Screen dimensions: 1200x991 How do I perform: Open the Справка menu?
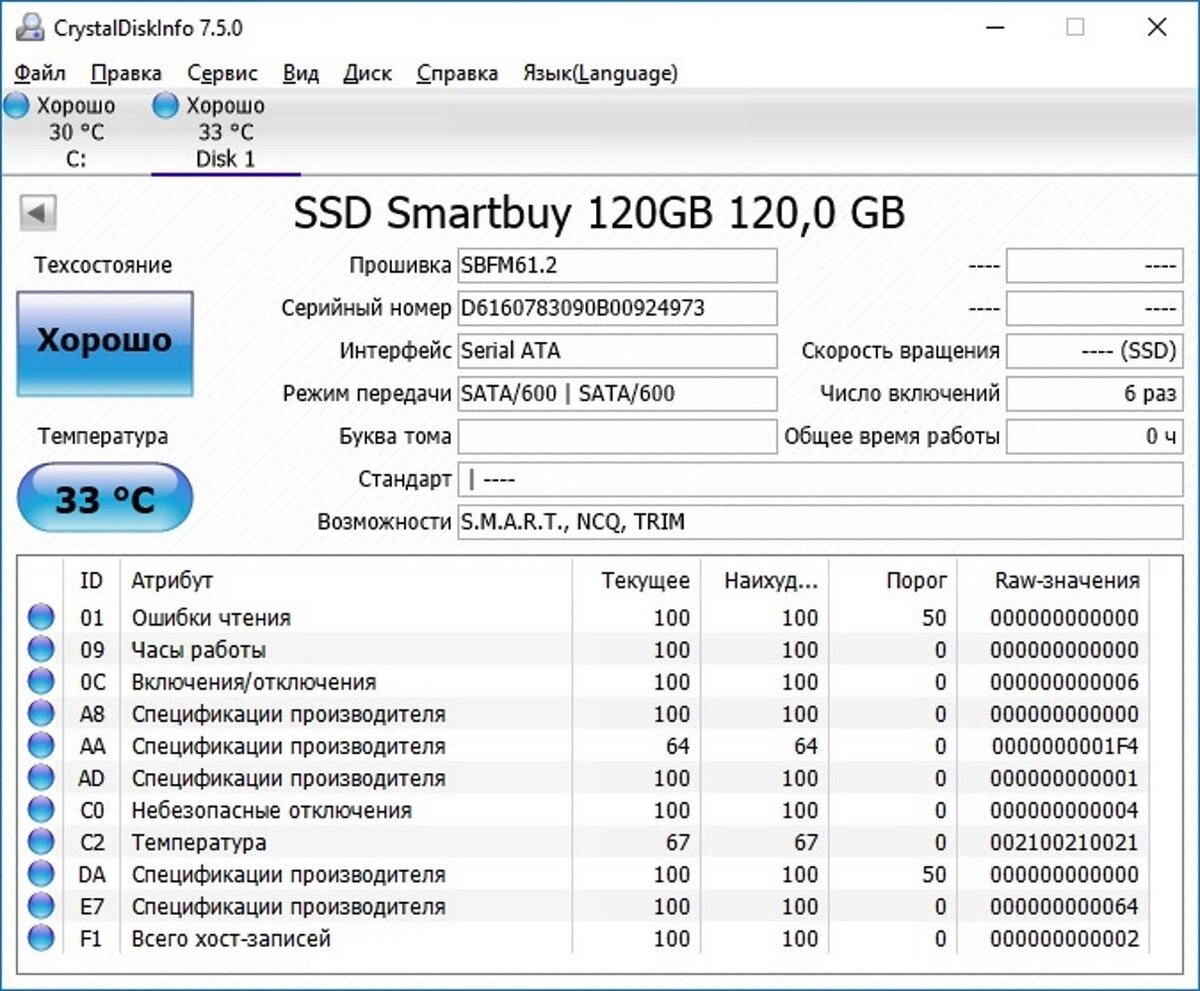(x=457, y=73)
